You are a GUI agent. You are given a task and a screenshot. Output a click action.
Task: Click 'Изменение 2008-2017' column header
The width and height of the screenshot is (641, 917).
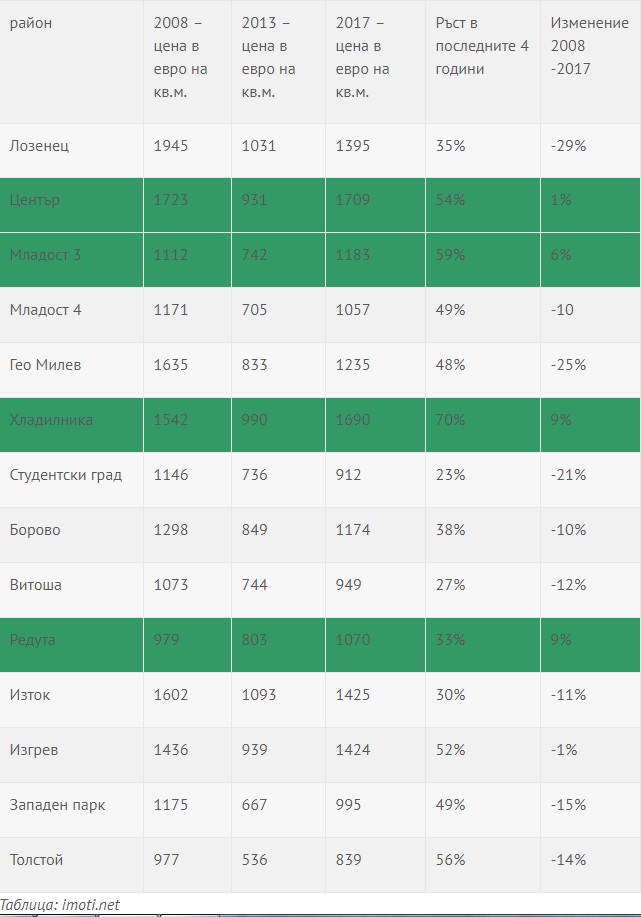590,46
